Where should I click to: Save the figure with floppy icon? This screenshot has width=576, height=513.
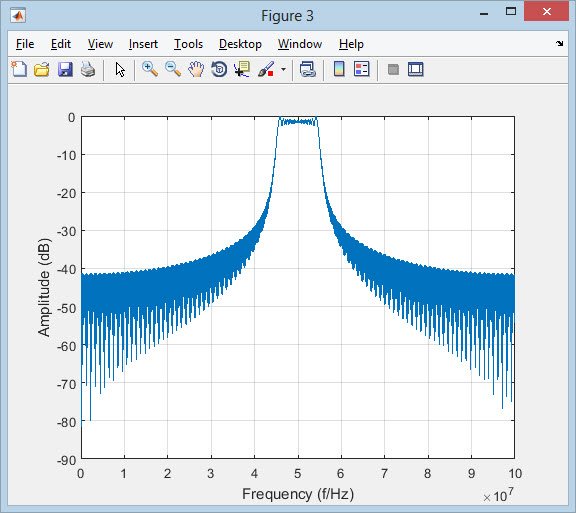click(65, 69)
